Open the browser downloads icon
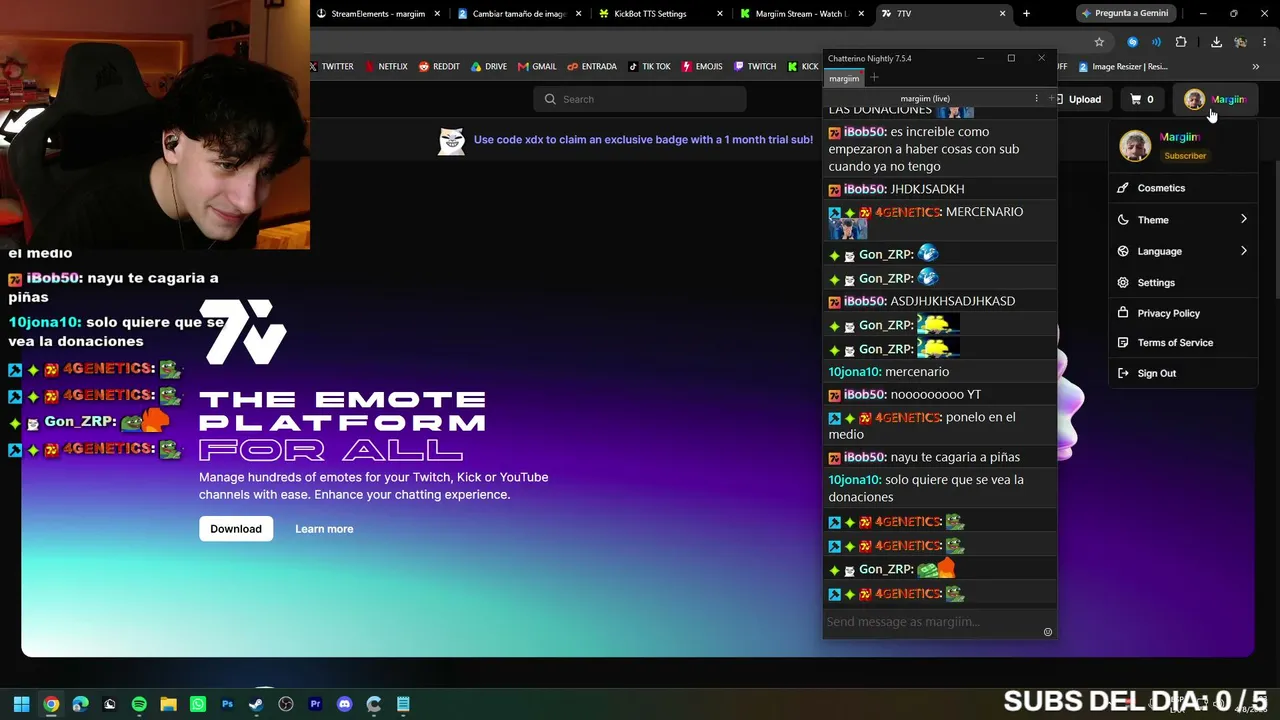Screen dimensions: 1280x720 pos(1216,42)
